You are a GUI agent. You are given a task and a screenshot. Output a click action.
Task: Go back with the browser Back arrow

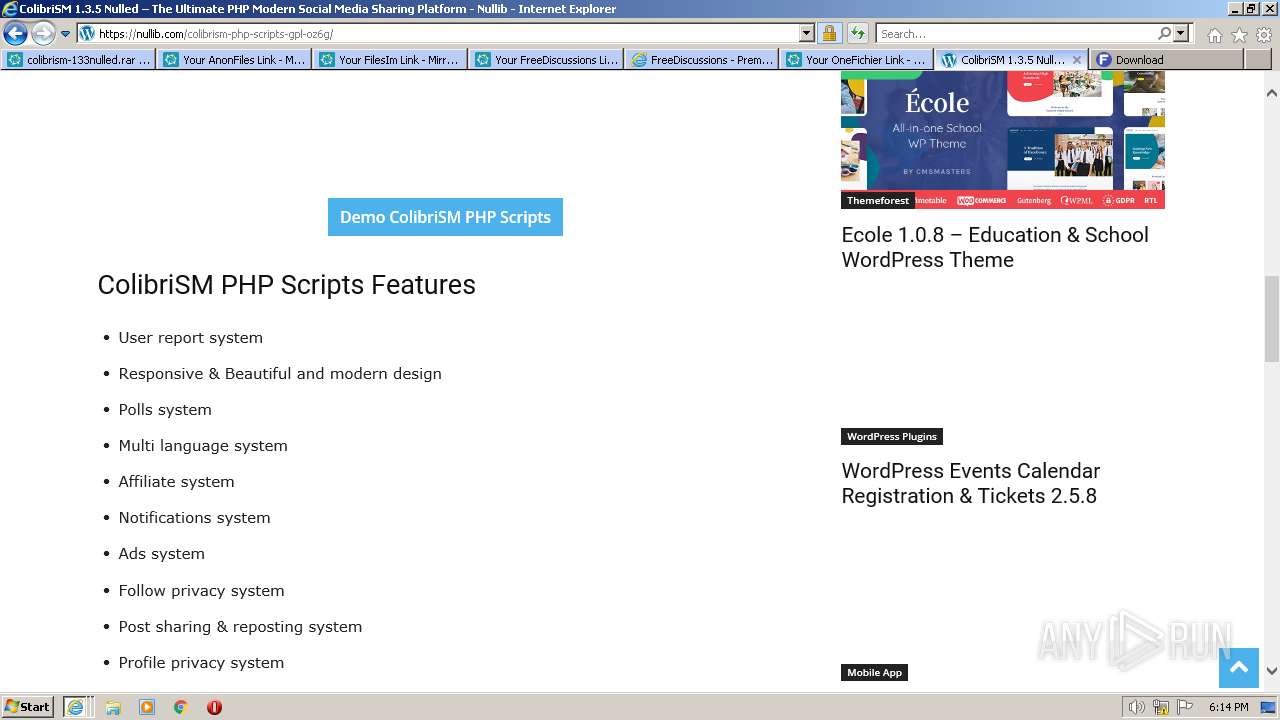[15, 33]
